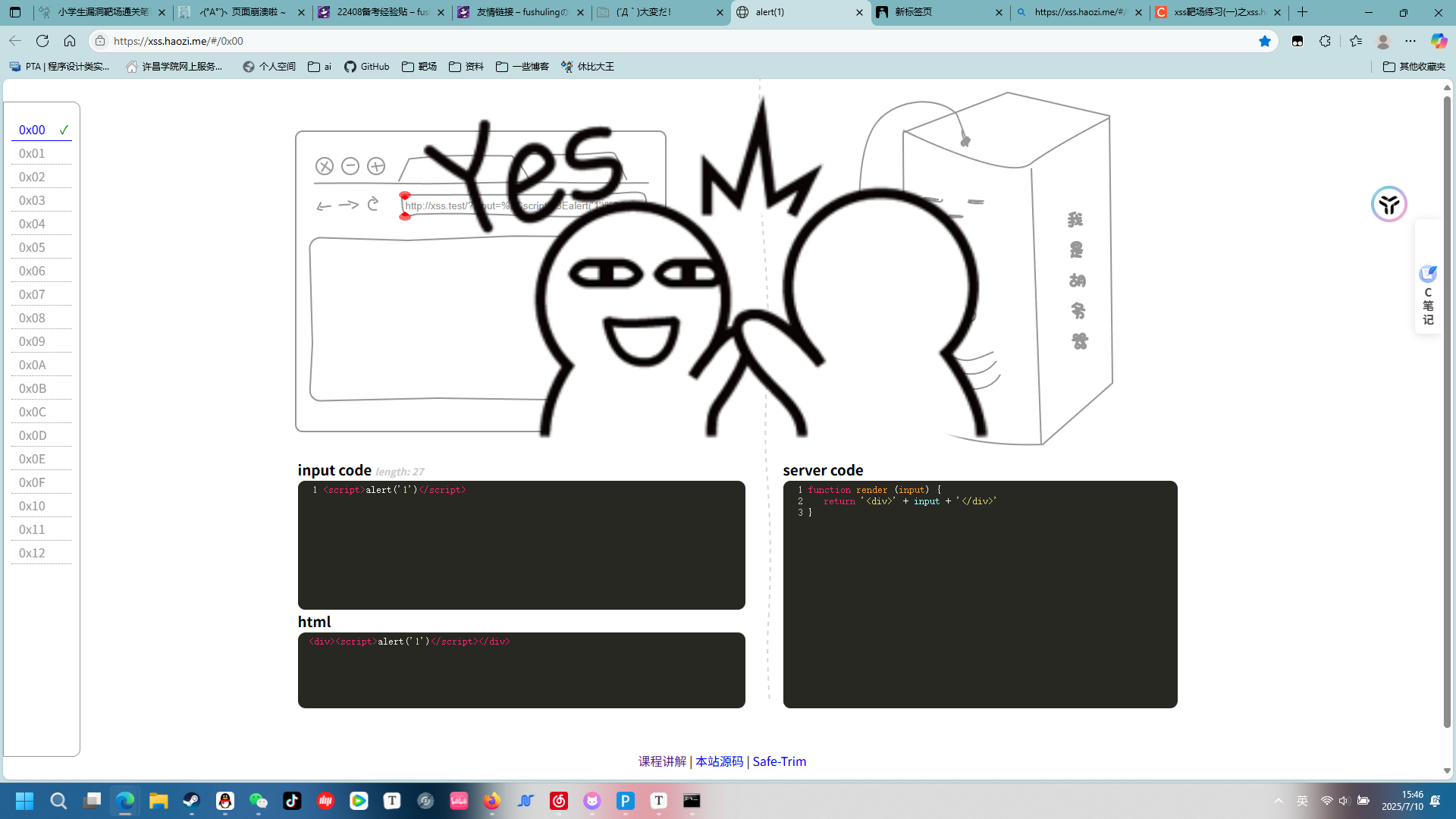Open the volume tray icon
This screenshot has width=1456, height=819.
[1344, 801]
